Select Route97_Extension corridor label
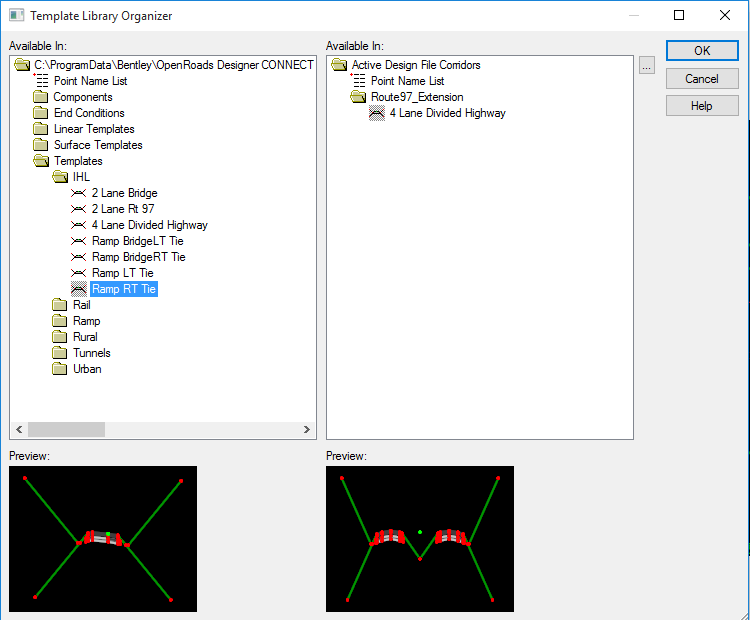Screen dimensions: 750x620 coord(417,97)
